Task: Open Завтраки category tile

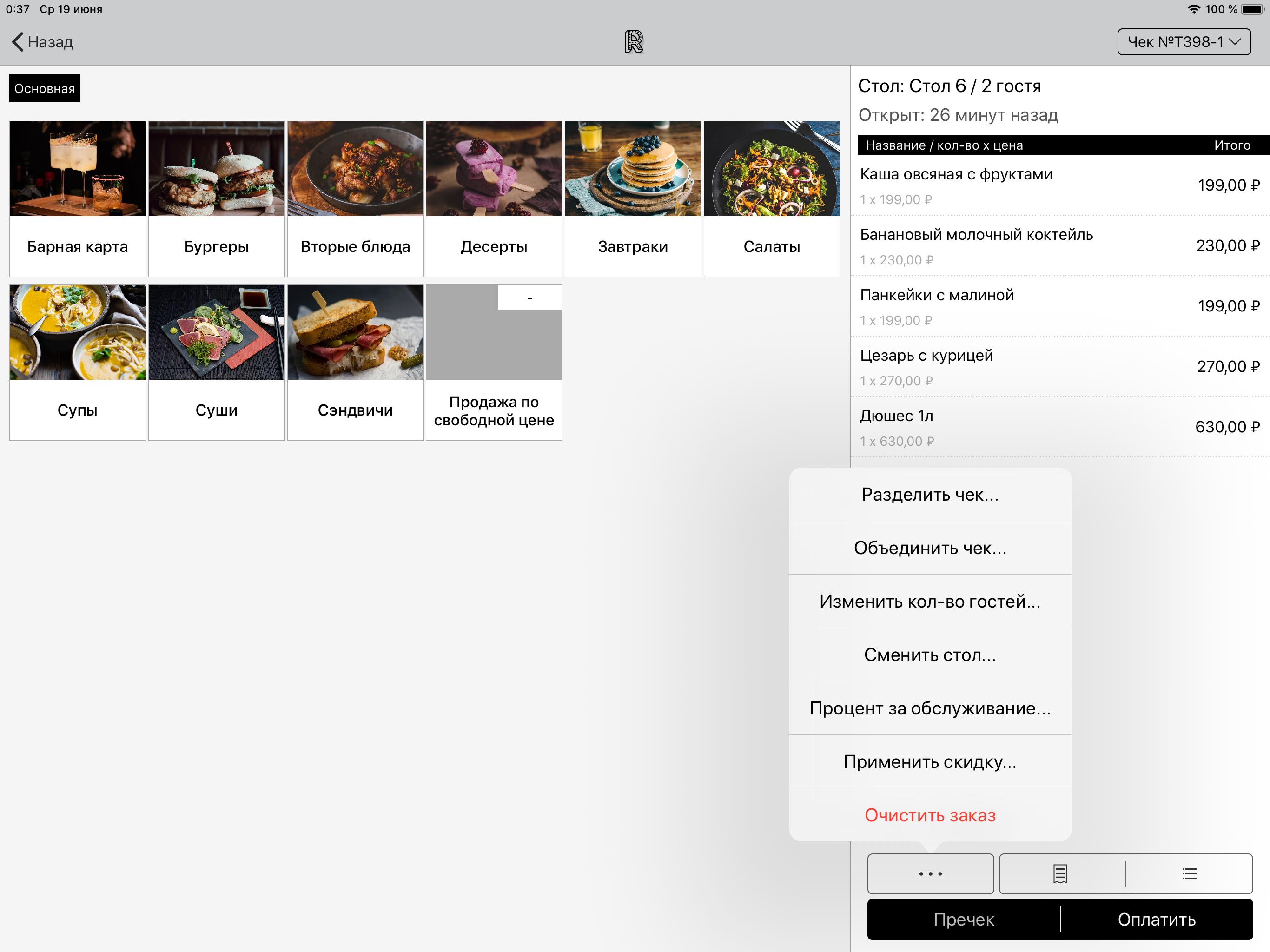Action: click(633, 198)
